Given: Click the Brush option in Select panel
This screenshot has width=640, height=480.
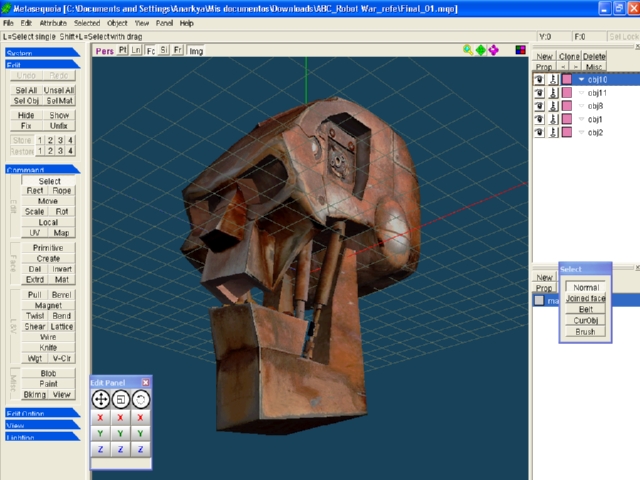Looking at the screenshot, I should [x=585, y=331].
